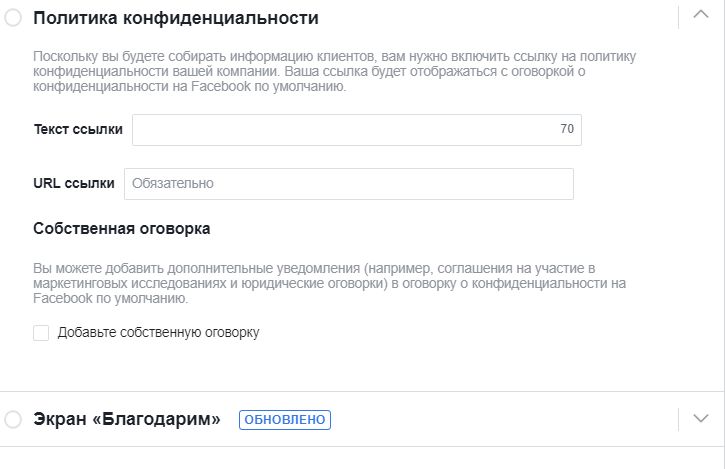Click the paragraph starting 'Вы можете добавить дополнительные'
Viewport: 725px width, 469px height.
pyautogui.click(x=329, y=283)
